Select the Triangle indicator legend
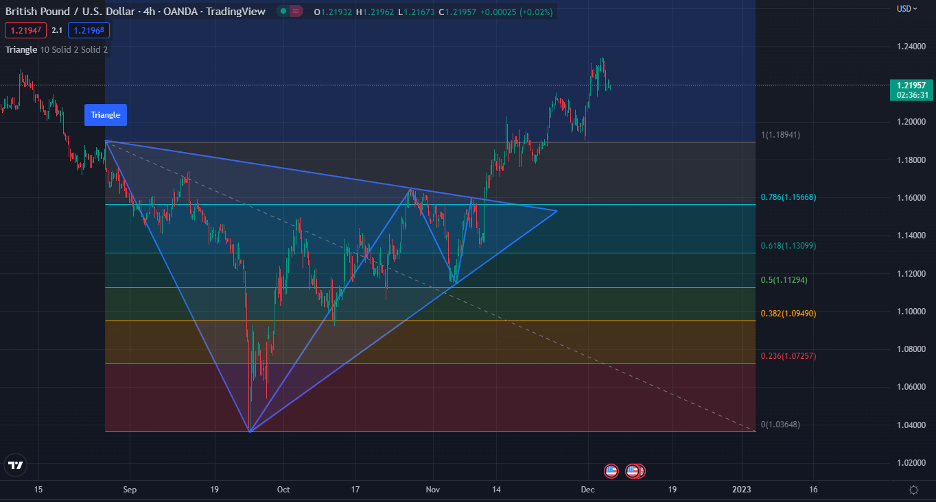Image resolution: width=936 pixels, height=502 pixels. click(20, 49)
